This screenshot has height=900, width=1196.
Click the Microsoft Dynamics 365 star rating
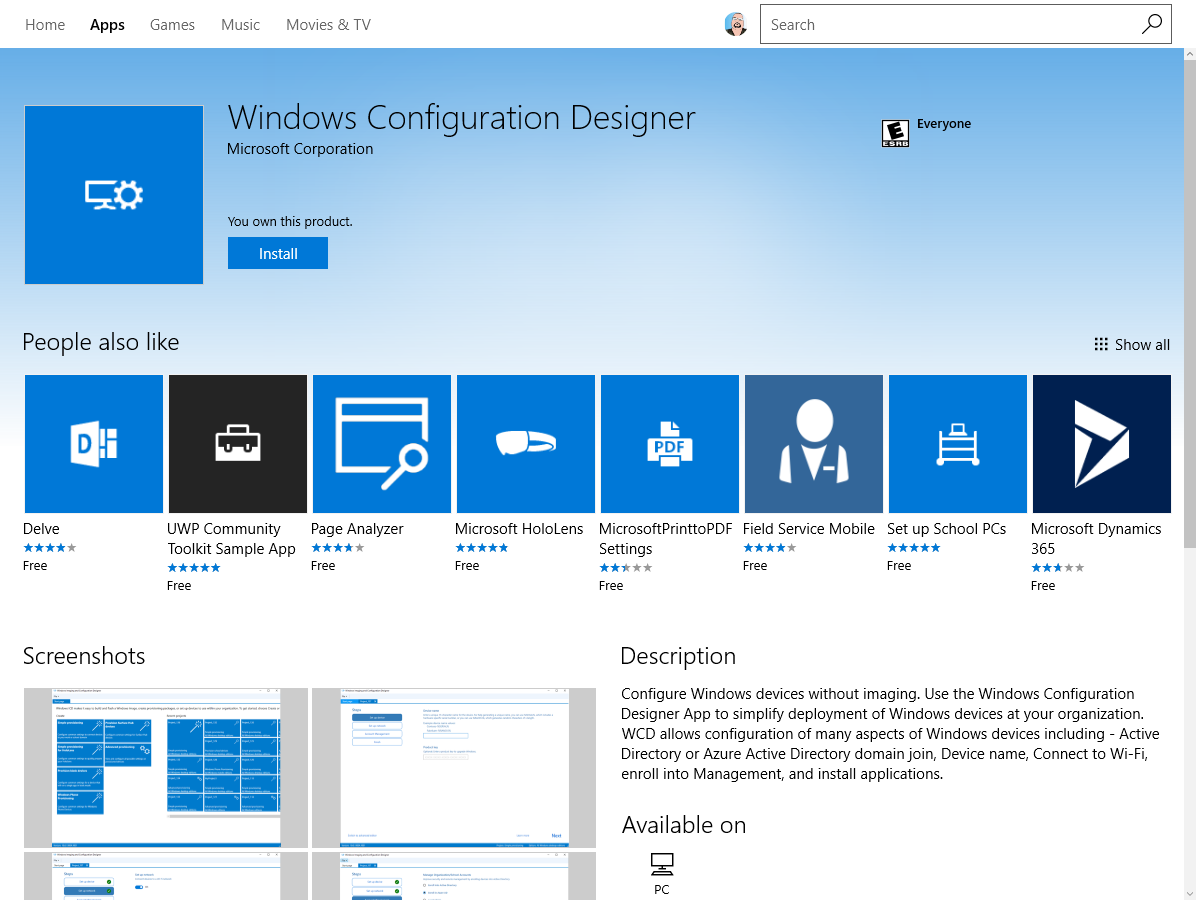[x=1057, y=567]
